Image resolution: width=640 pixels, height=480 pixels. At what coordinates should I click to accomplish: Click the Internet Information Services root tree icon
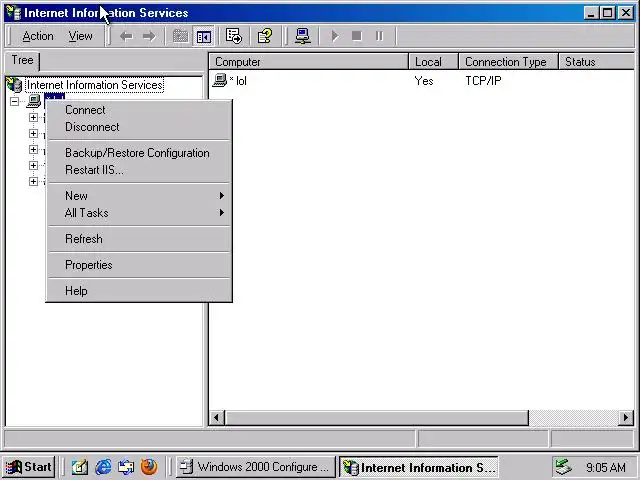point(14,84)
